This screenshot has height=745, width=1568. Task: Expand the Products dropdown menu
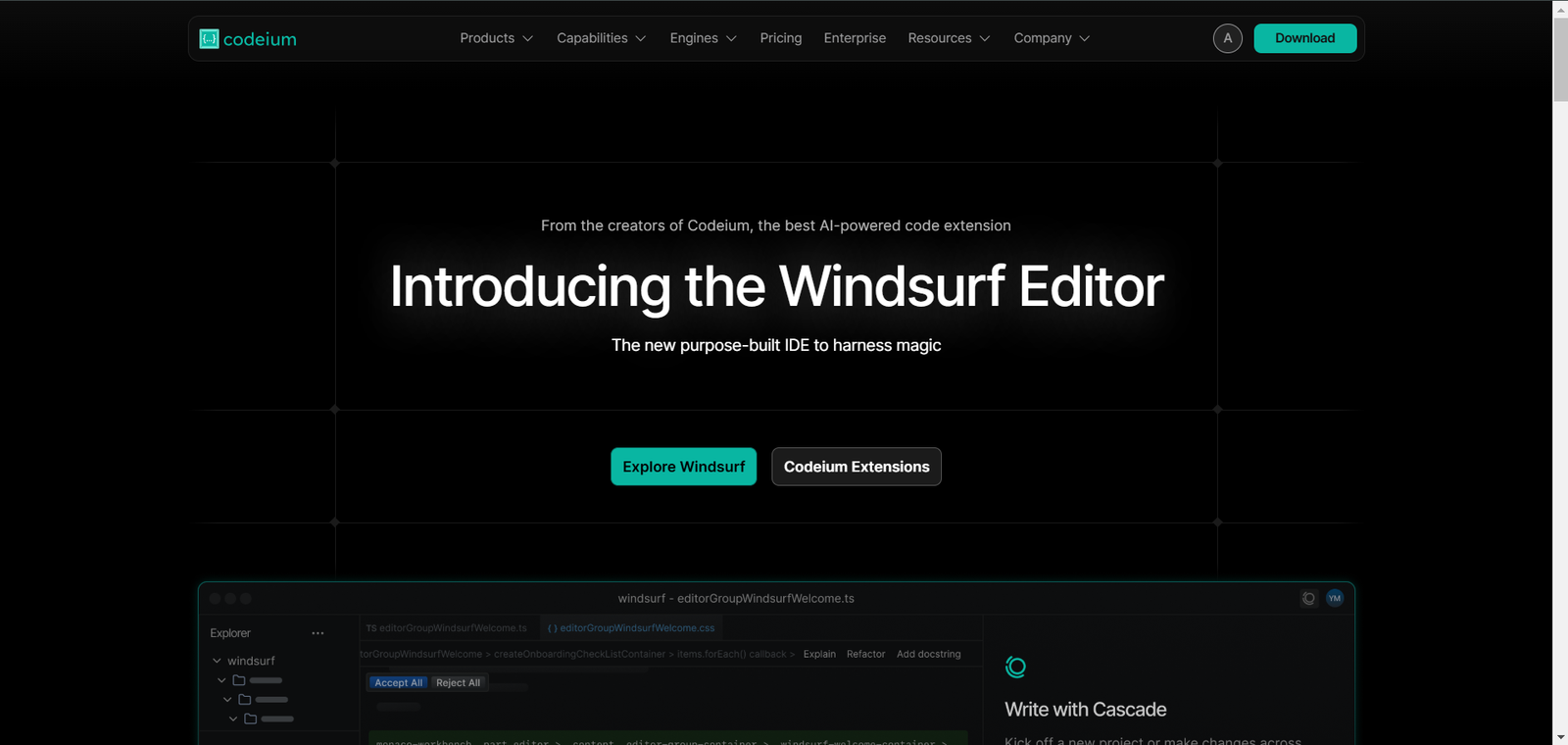click(496, 38)
